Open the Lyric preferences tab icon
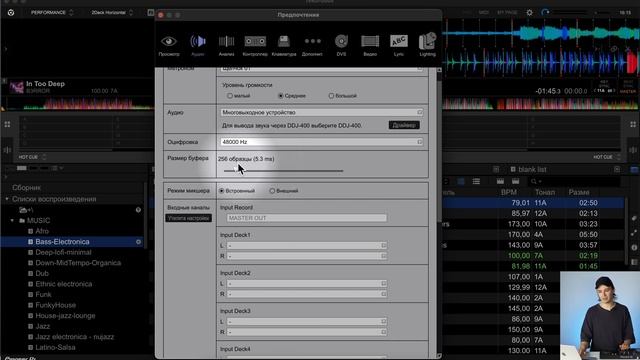 (x=399, y=41)
